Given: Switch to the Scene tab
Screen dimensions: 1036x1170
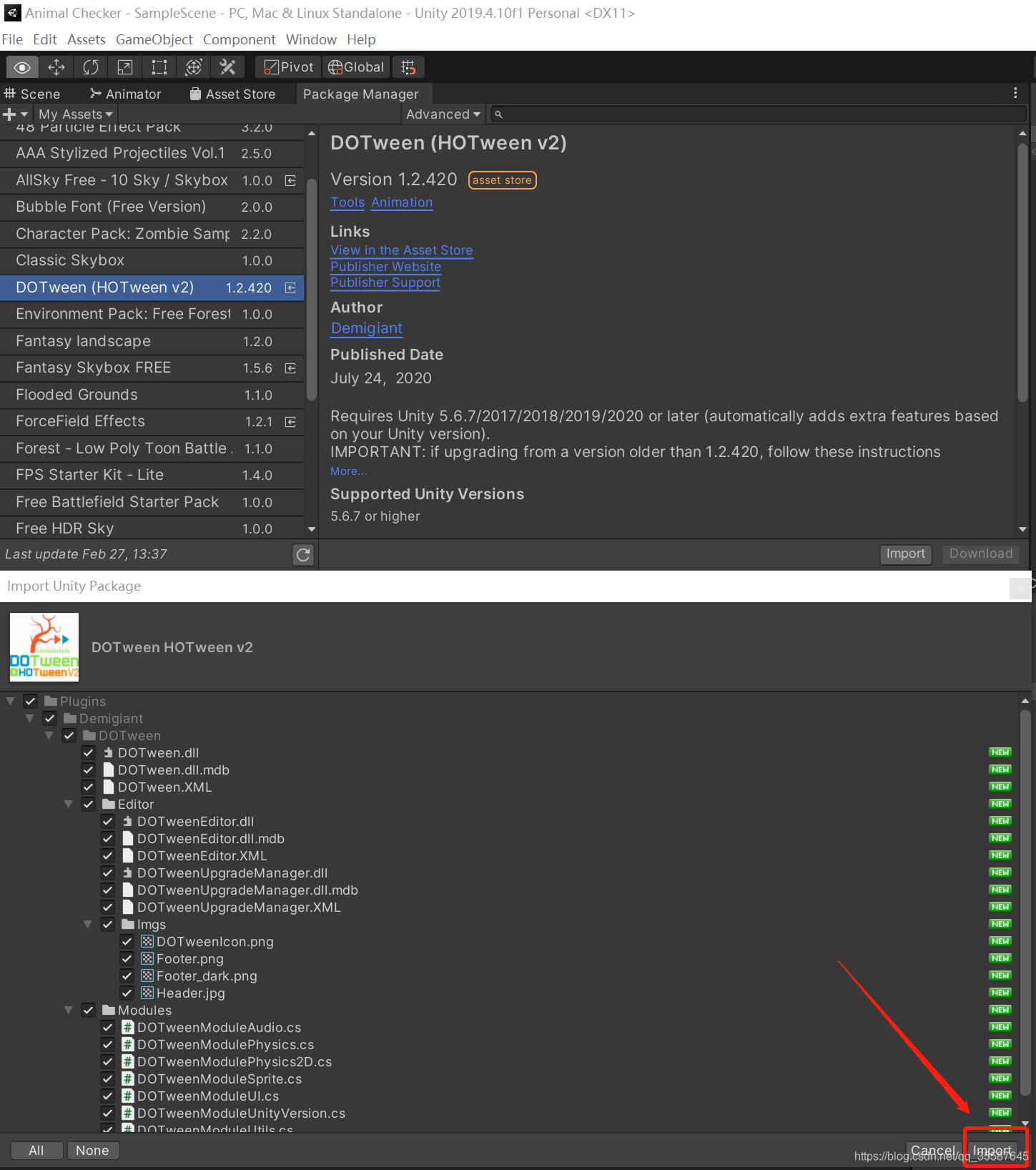Looking at the screenshot, I should tap(33, 94).
